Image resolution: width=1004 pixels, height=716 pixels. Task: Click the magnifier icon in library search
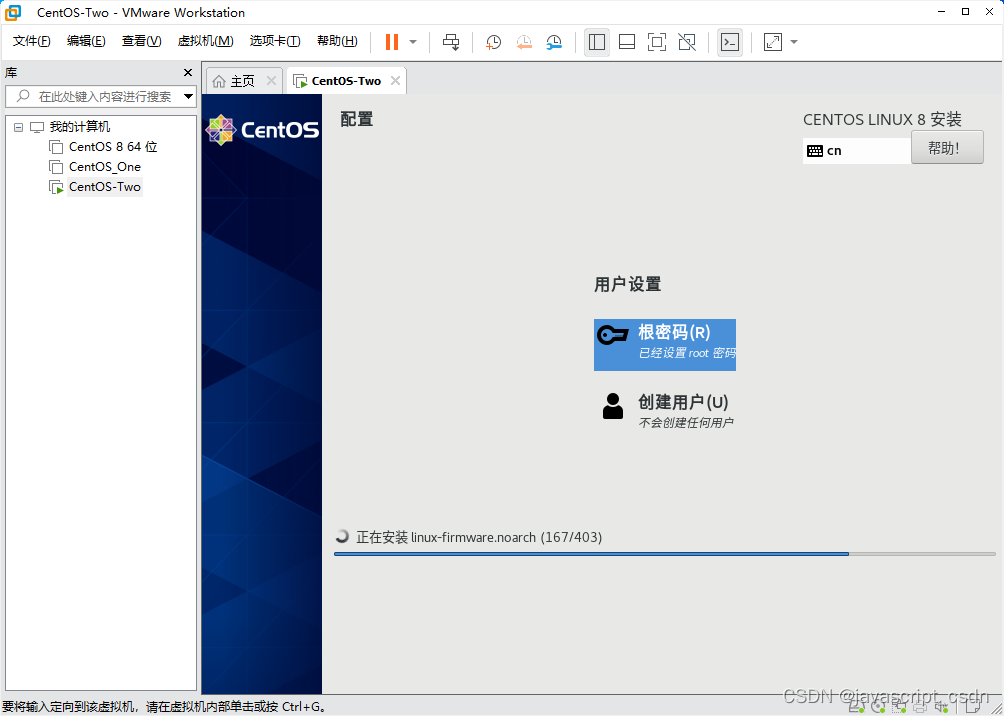23,97
